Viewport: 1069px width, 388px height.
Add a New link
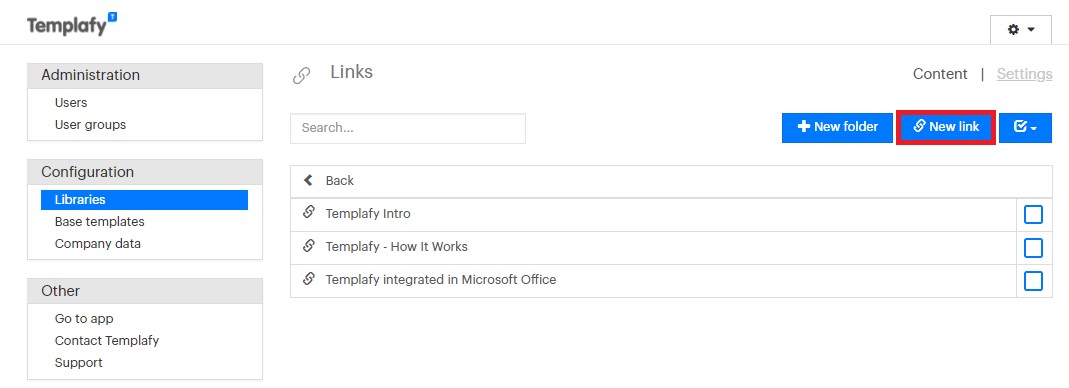[946, 128]
